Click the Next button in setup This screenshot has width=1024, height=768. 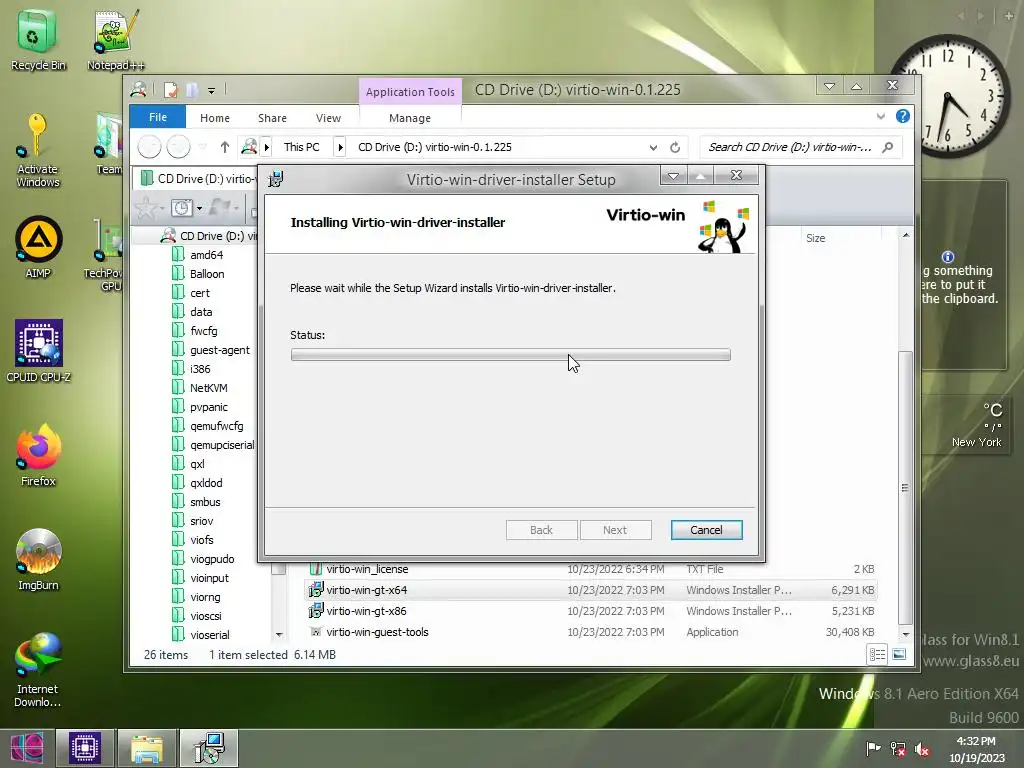click(615, 530)
